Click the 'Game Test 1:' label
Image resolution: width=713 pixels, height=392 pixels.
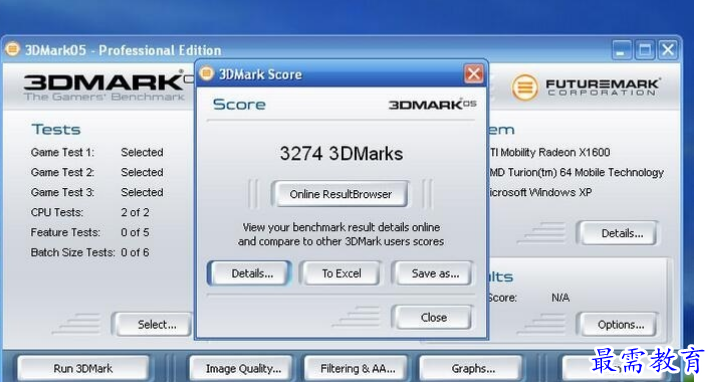[62, 152]
